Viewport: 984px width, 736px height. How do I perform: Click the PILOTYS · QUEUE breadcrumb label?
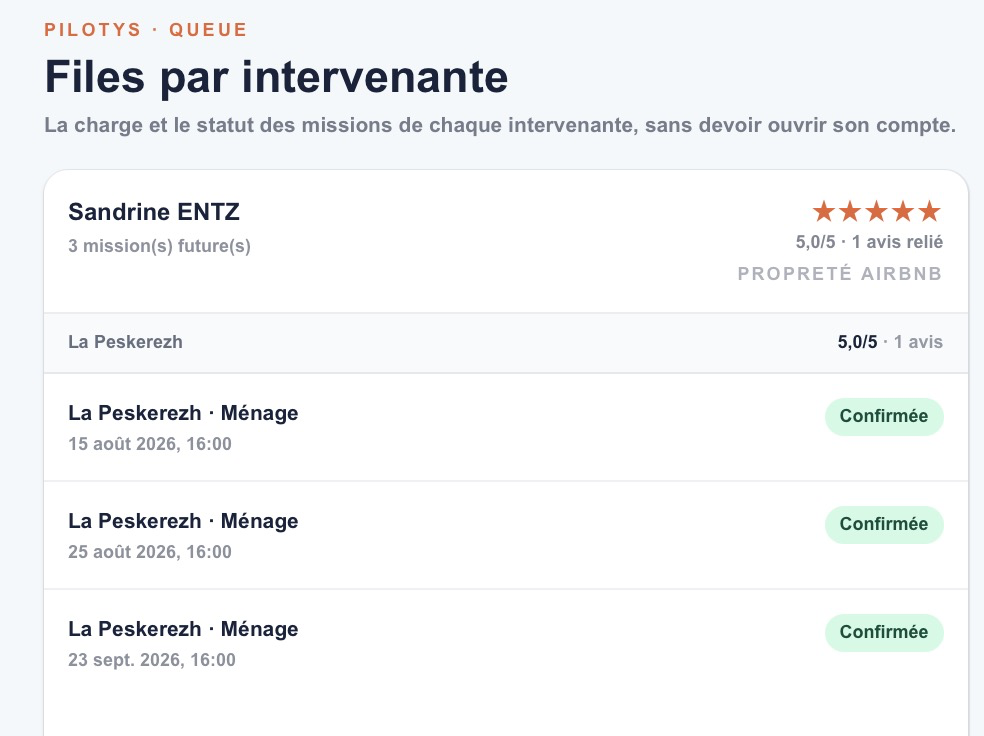tap(146, 29)
